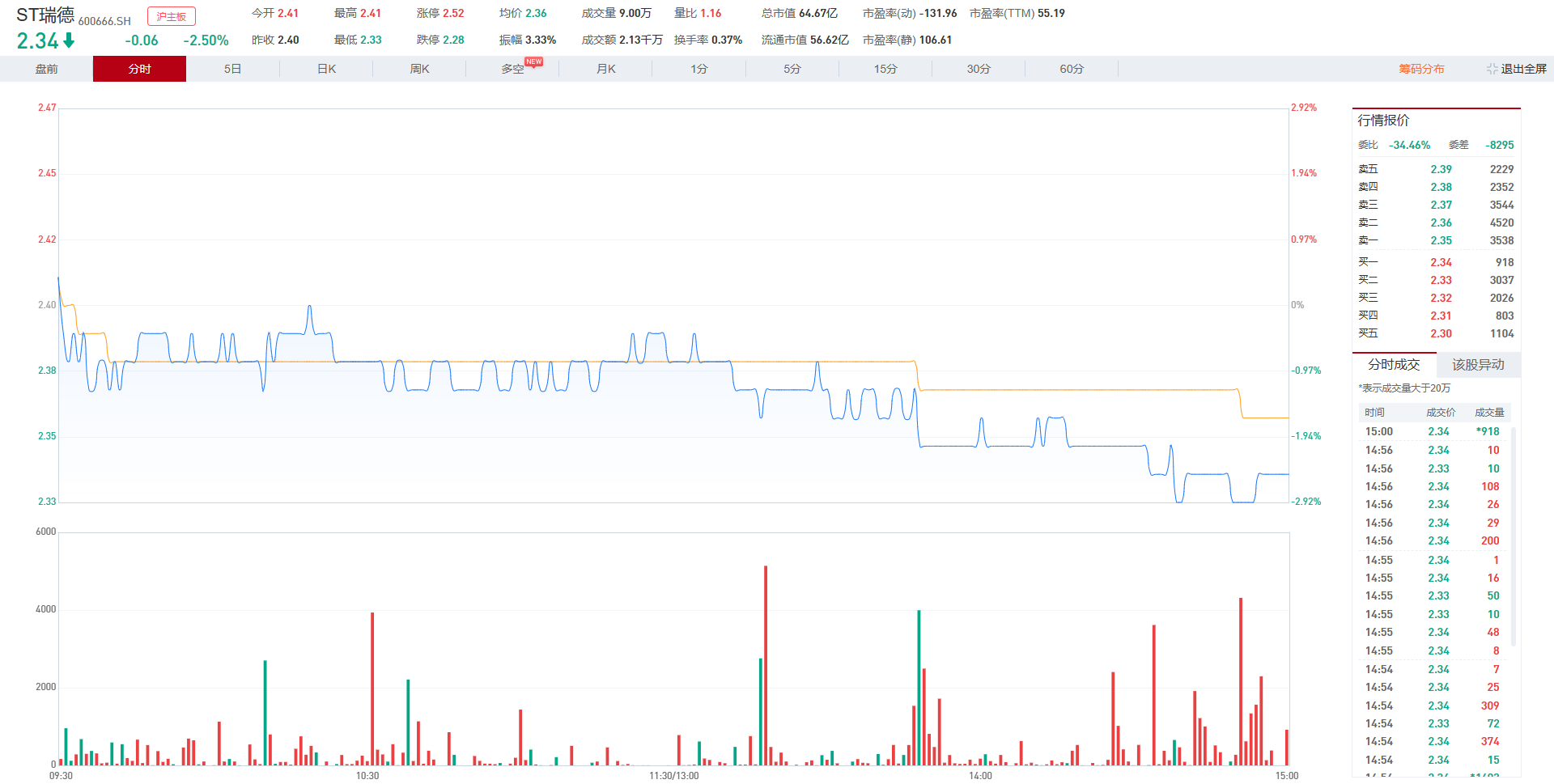Open the 多空 tab
Viewport: 1554px width, 784px height.
coord(512,69)
